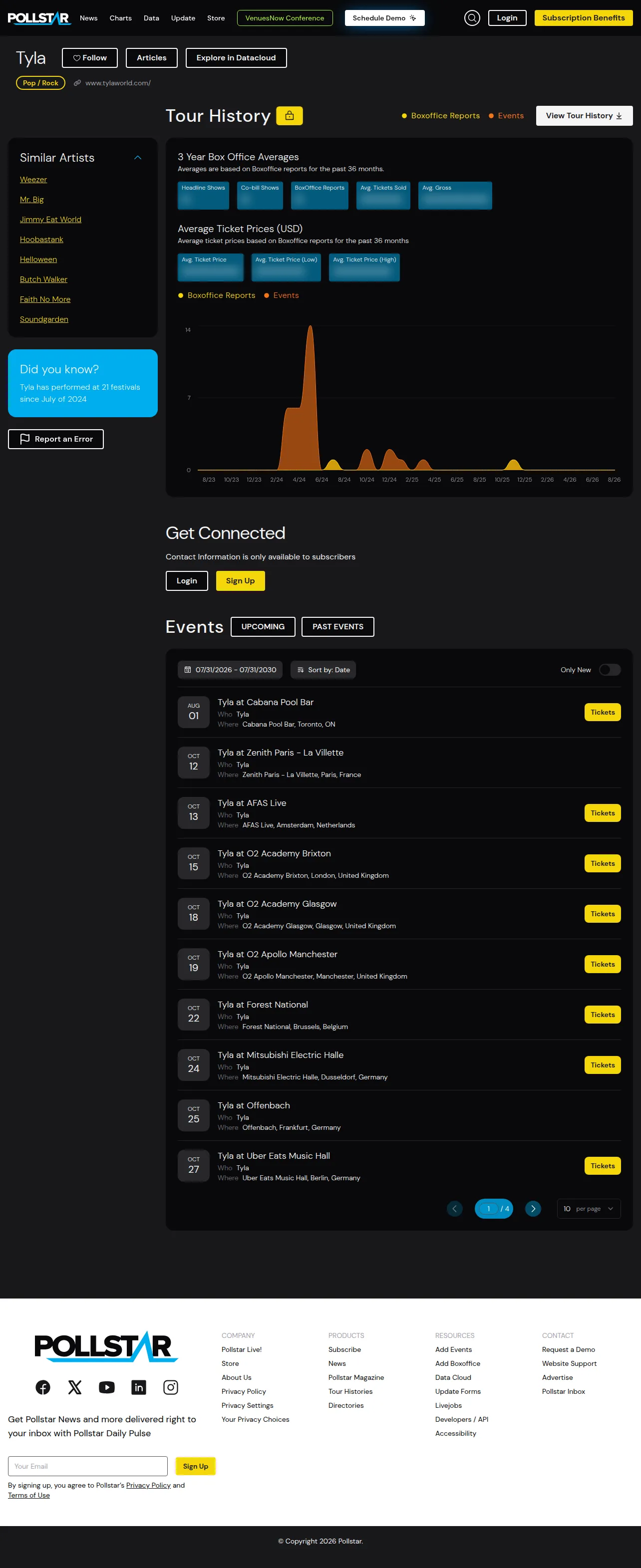Open Pollstar's LinkedIn icon
The image size is (641, 1568).
tap(139, 1387)
